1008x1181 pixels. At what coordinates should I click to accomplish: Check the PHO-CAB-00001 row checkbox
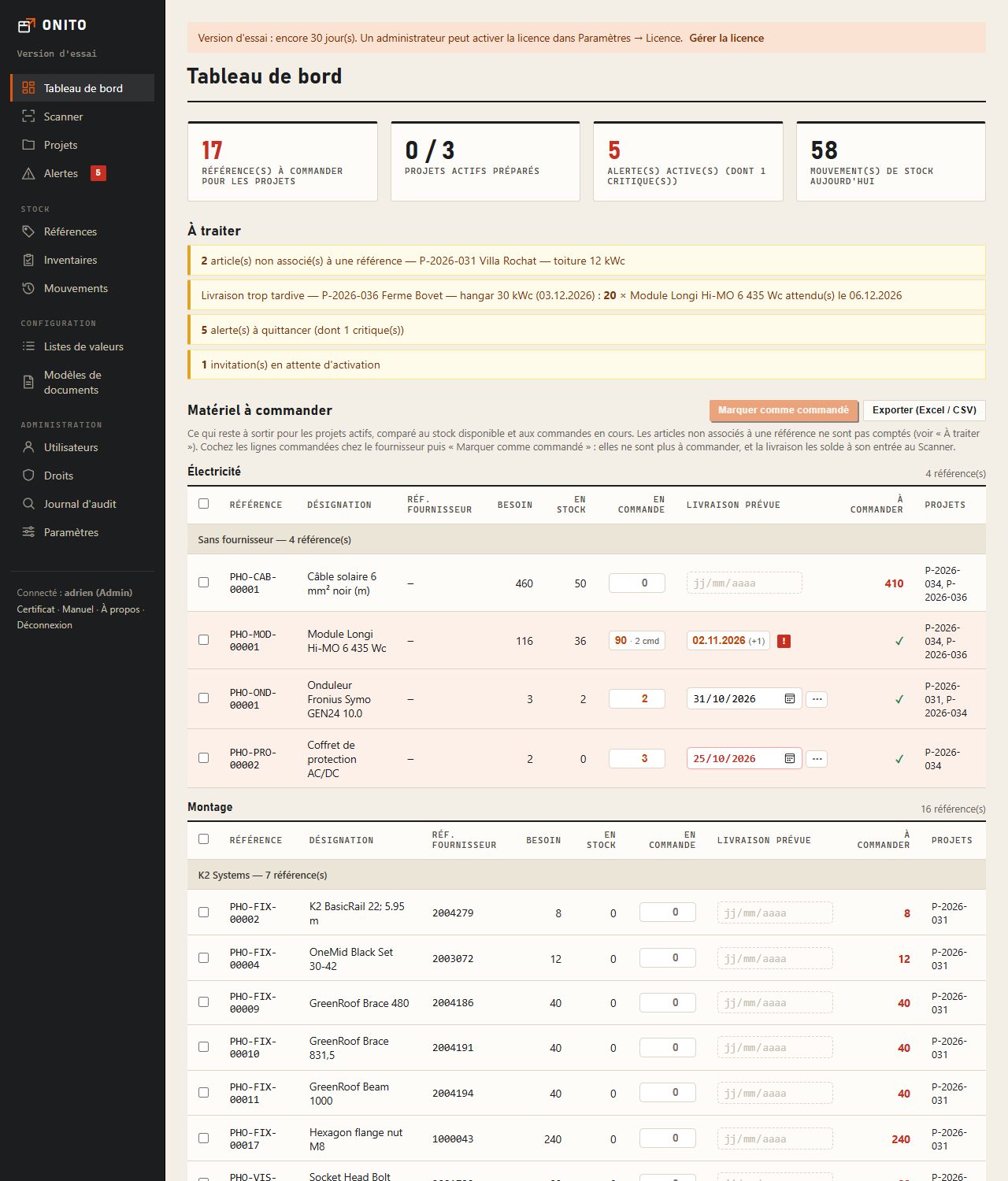pos(203,583)
